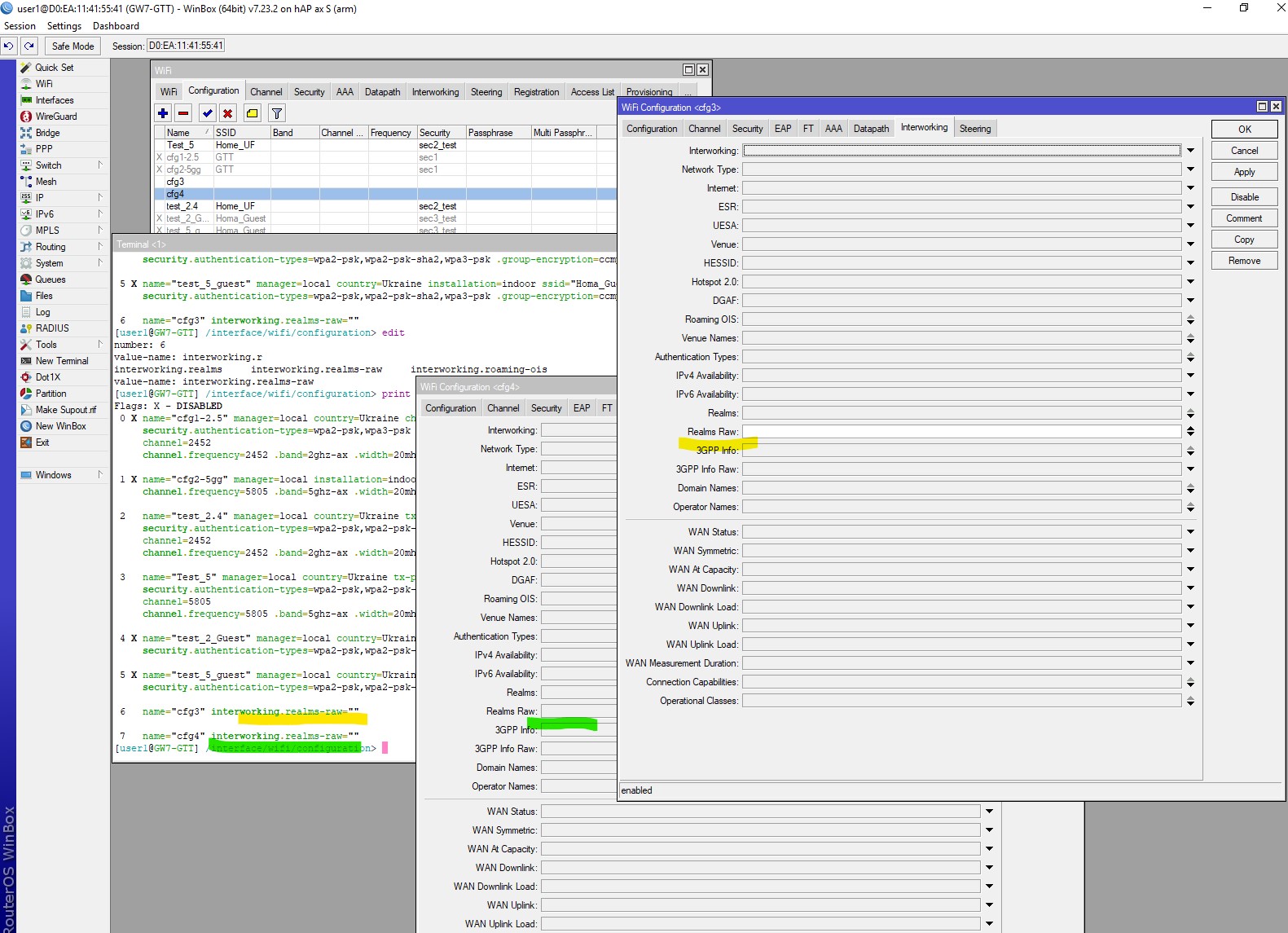Screen dimensions: 1288x933
Task: Open Partition in sidebar
Action: coord(51,394)
